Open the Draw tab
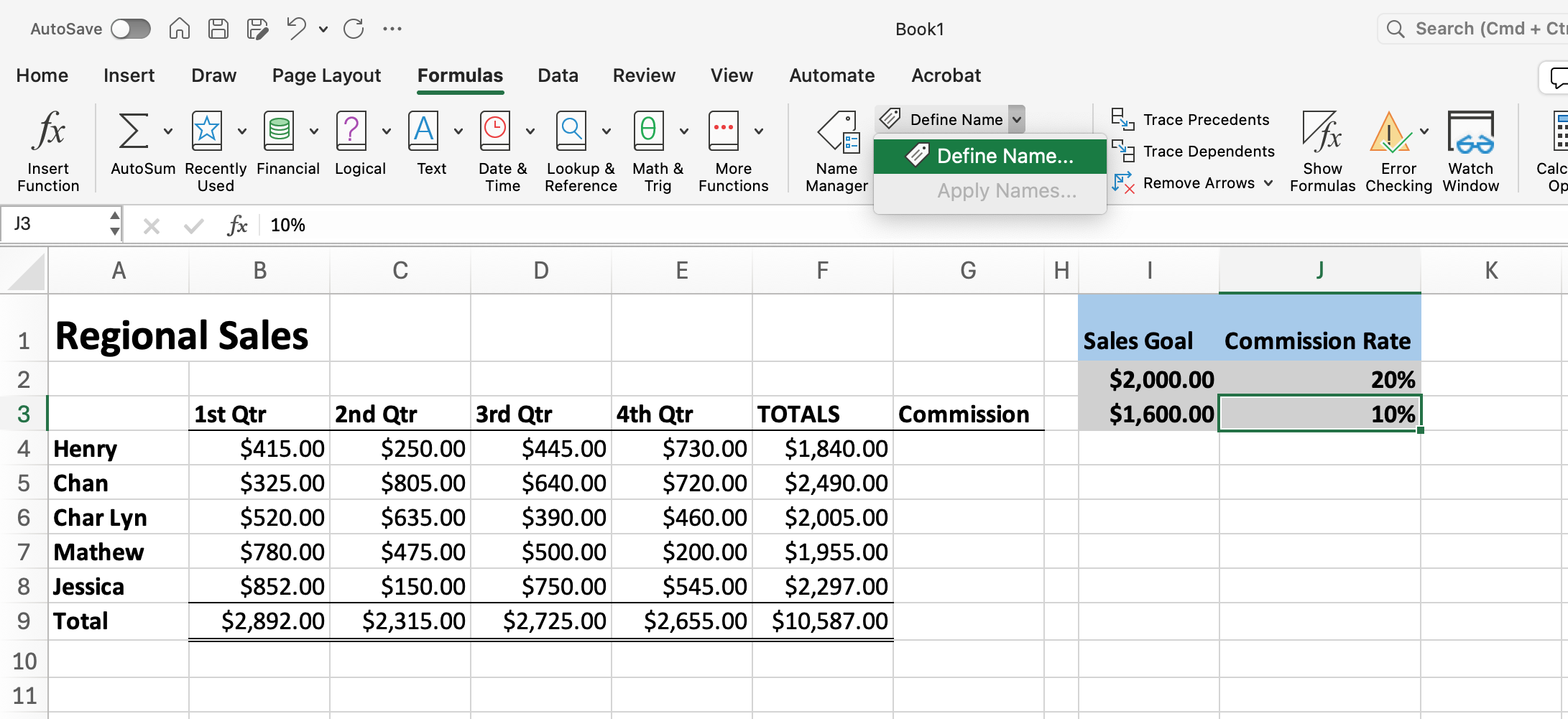Image resolution: width=1568 pixels, height=719 pixels. tap(214, 75)
